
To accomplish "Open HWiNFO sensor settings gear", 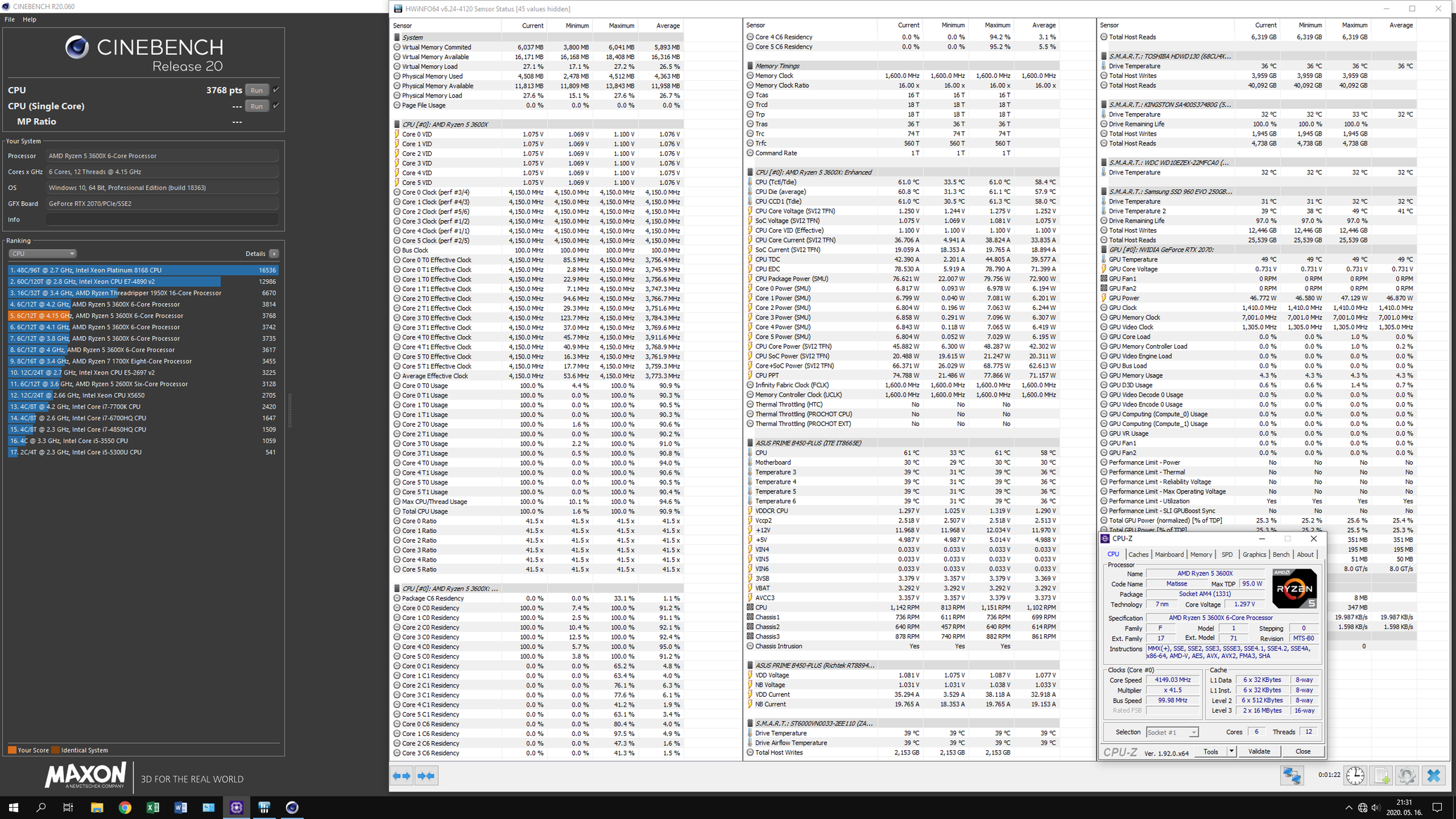I will 1407,775.
